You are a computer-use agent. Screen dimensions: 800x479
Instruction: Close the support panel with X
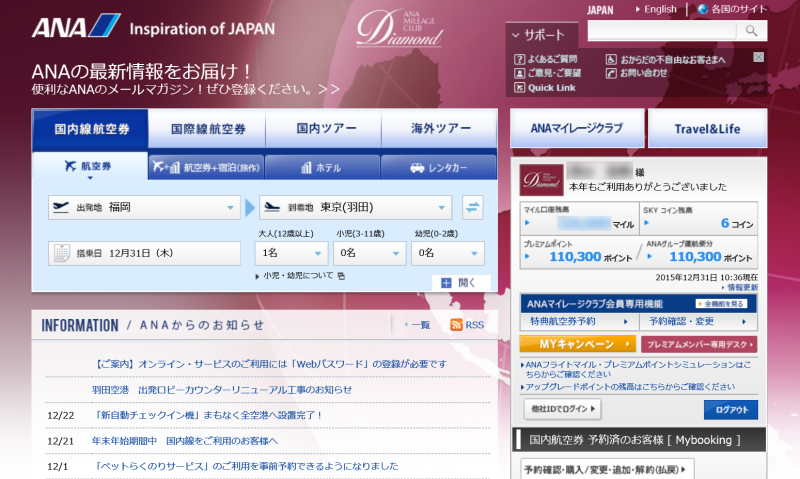click(758, 57)
